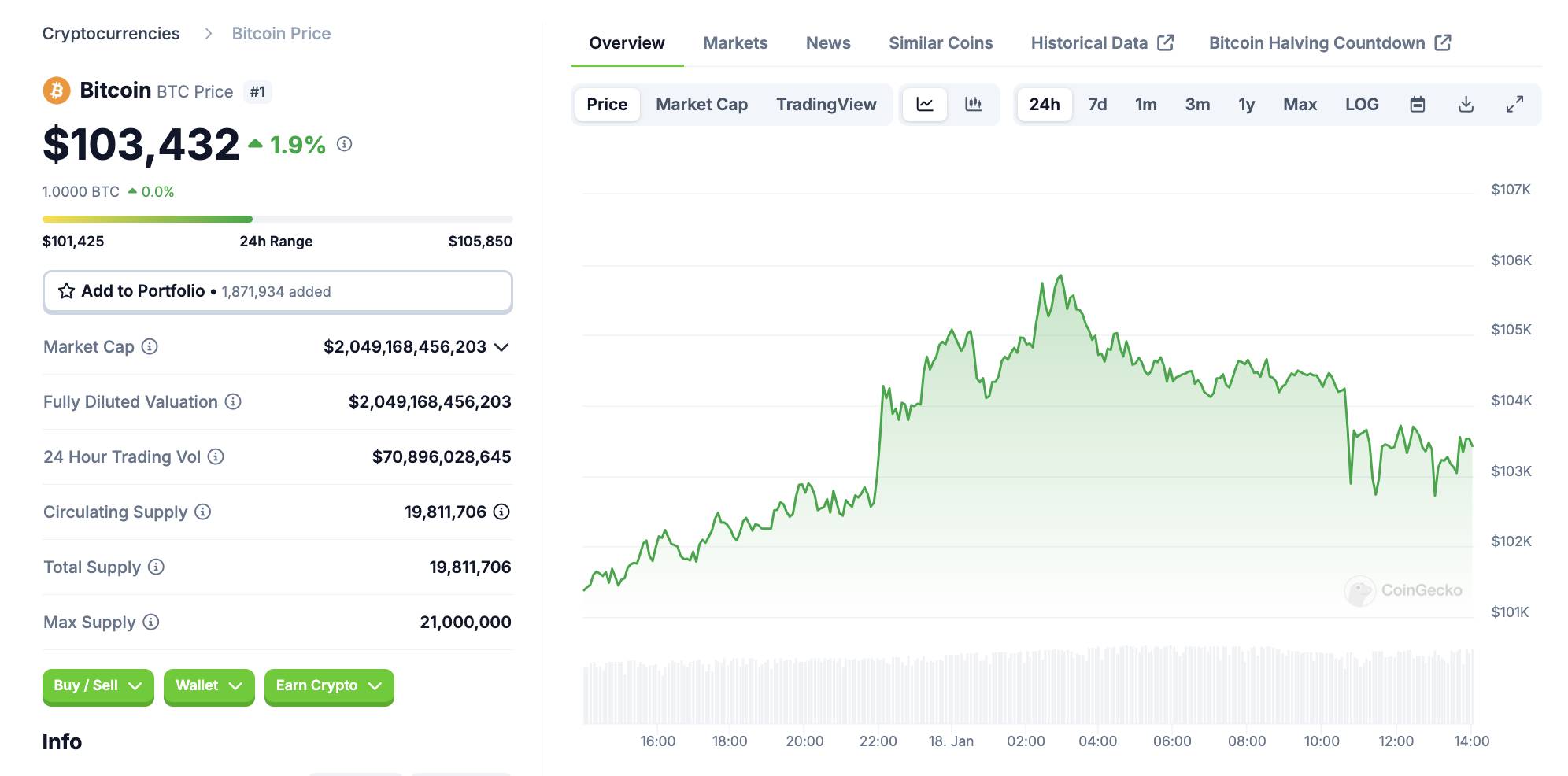Image resolution: width=1568 pixels, height=776 pixels.
Task: Click the Max Supply info icon
Action: tap(151, 622)
